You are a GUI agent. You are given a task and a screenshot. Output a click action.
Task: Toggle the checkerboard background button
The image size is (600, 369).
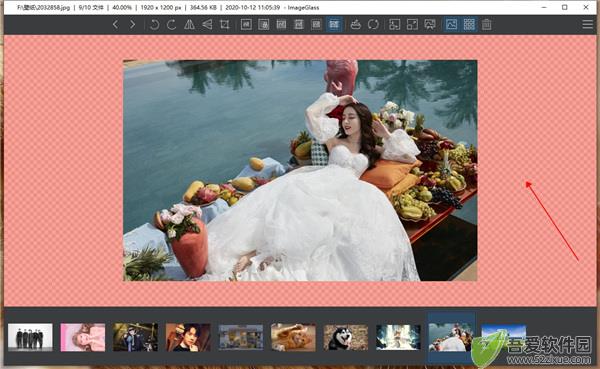469,24
